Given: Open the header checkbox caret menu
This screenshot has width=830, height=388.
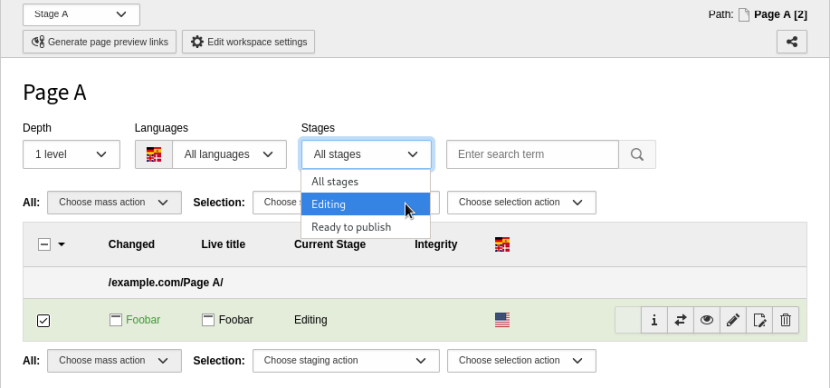Looking at the screenshot, I should tap(61, 245).
